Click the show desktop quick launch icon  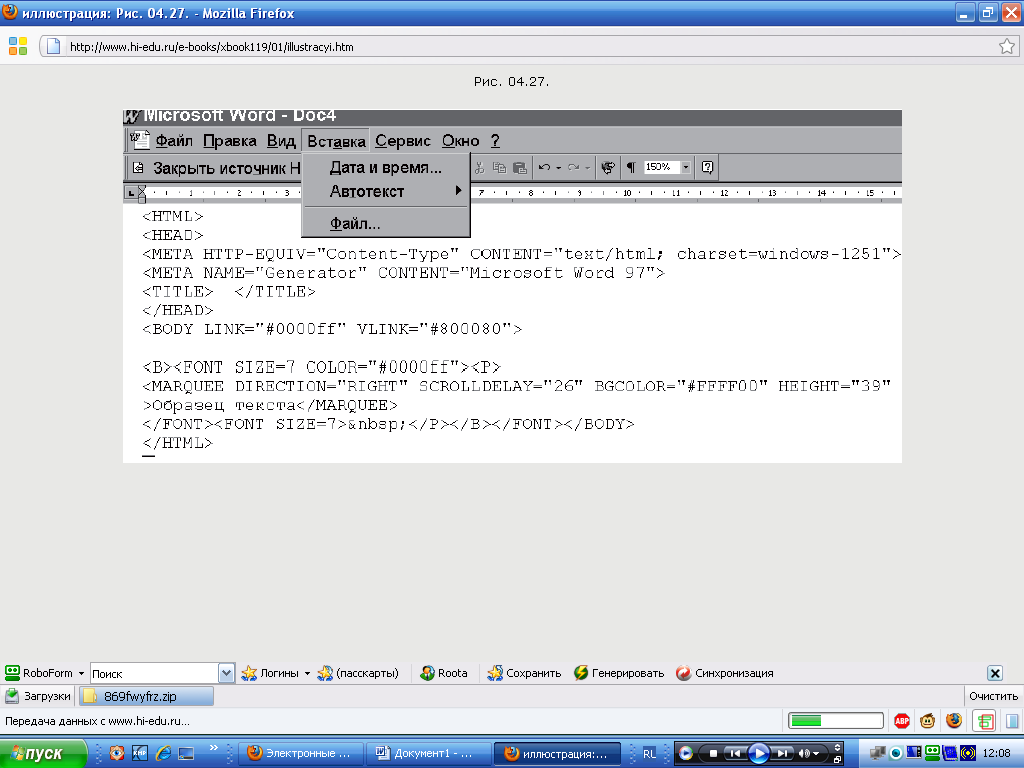pos(186,753)
